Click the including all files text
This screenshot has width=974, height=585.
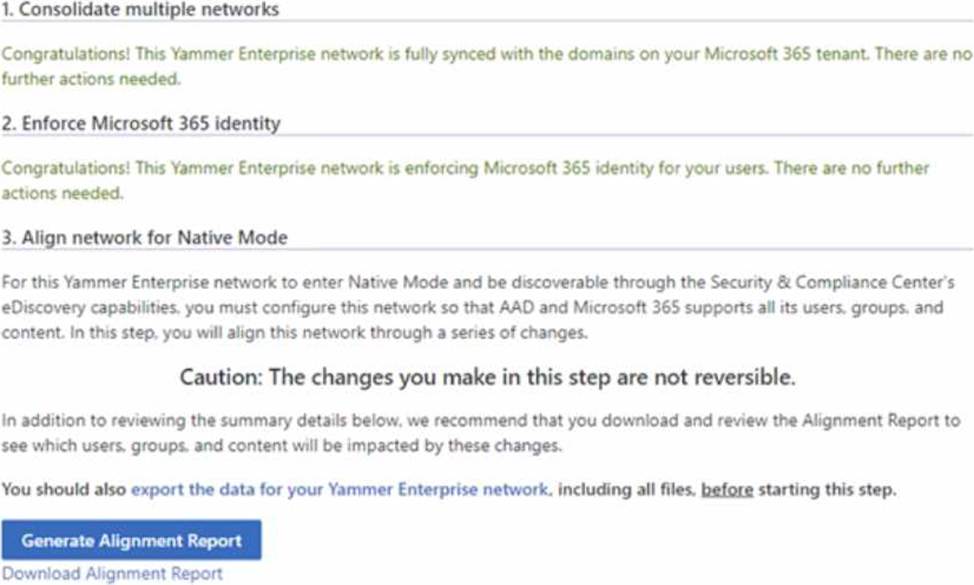point(626,489)
